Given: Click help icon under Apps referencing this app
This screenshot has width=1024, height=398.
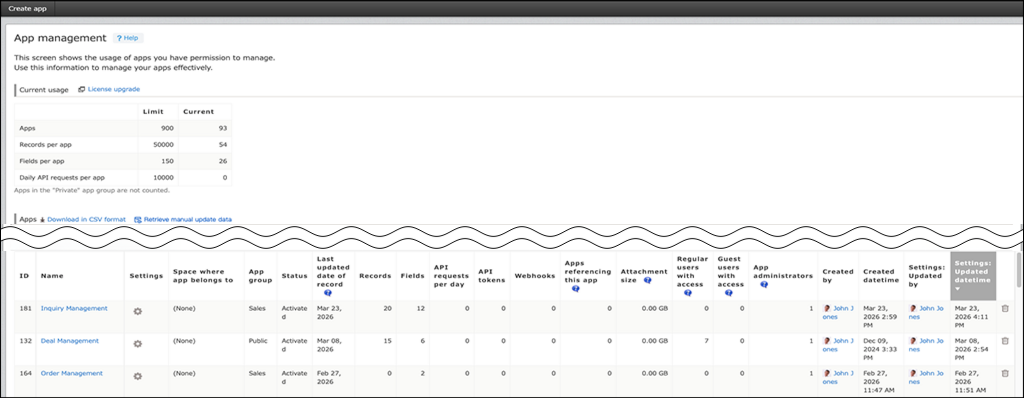Looking at the screenshot, I should [575, 289].
